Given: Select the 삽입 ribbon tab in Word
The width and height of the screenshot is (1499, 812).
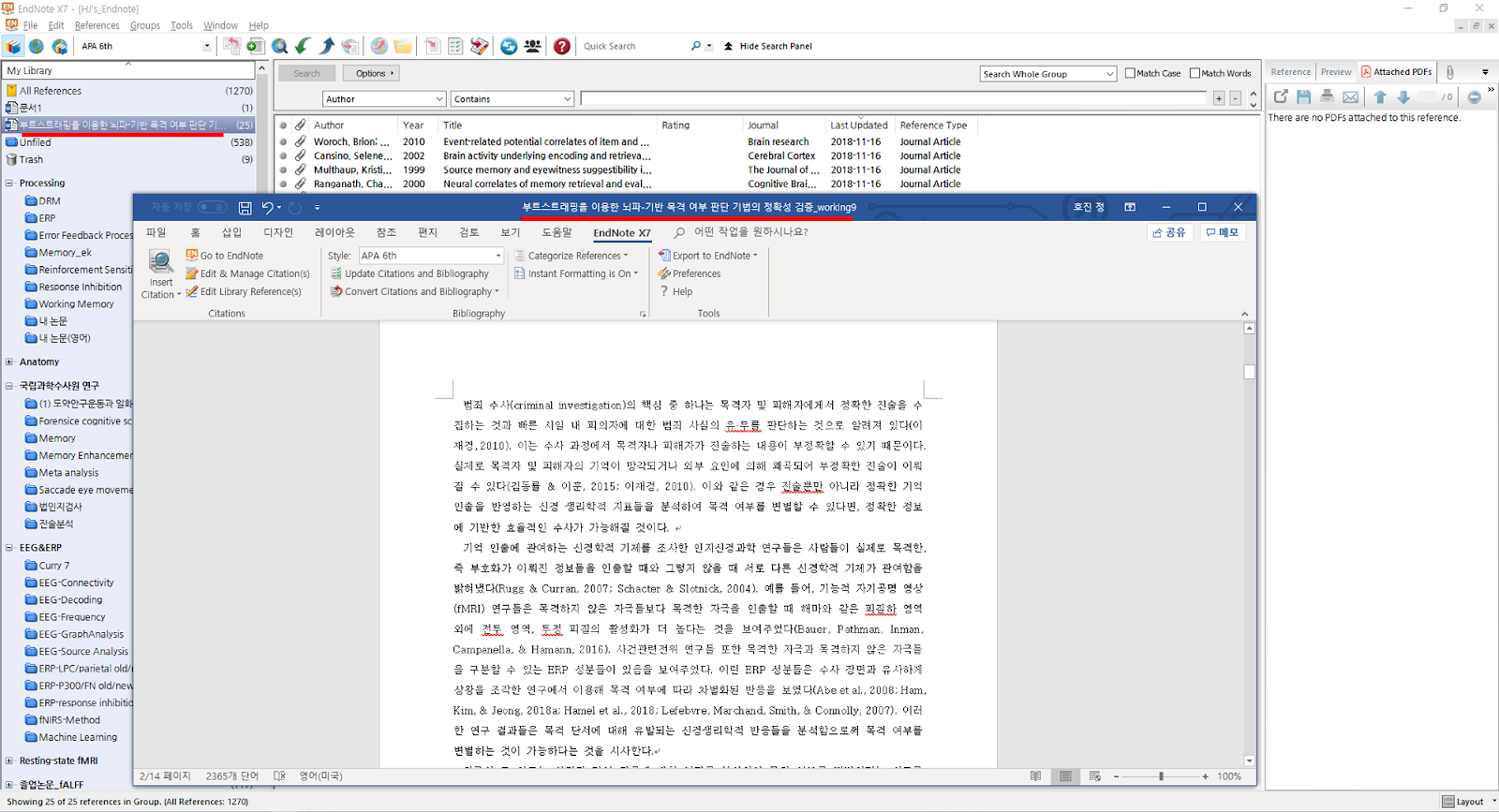Looking at the screenshot, I should click(231, 232).
